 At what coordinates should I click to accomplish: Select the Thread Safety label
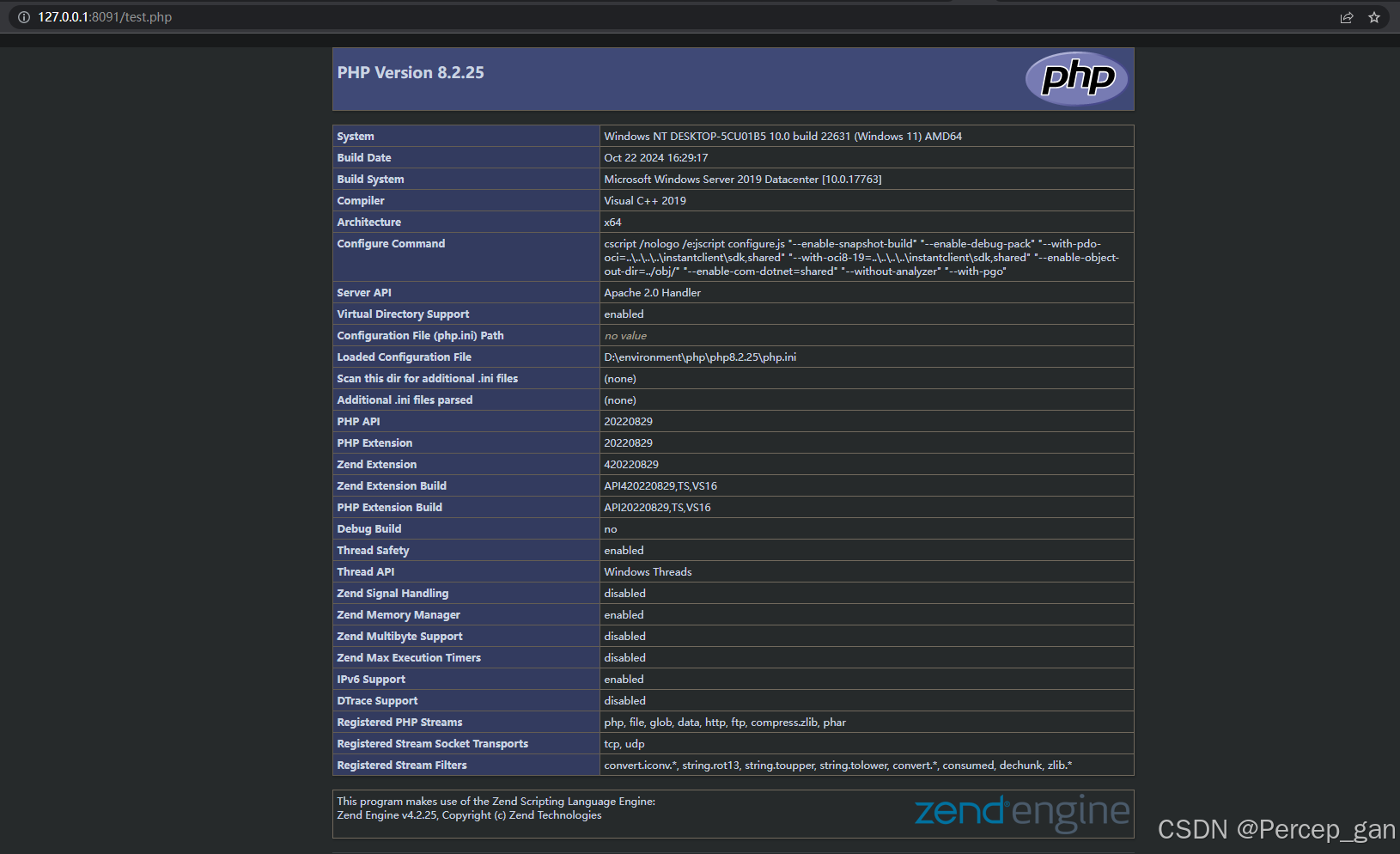click(x=373, y=551)
